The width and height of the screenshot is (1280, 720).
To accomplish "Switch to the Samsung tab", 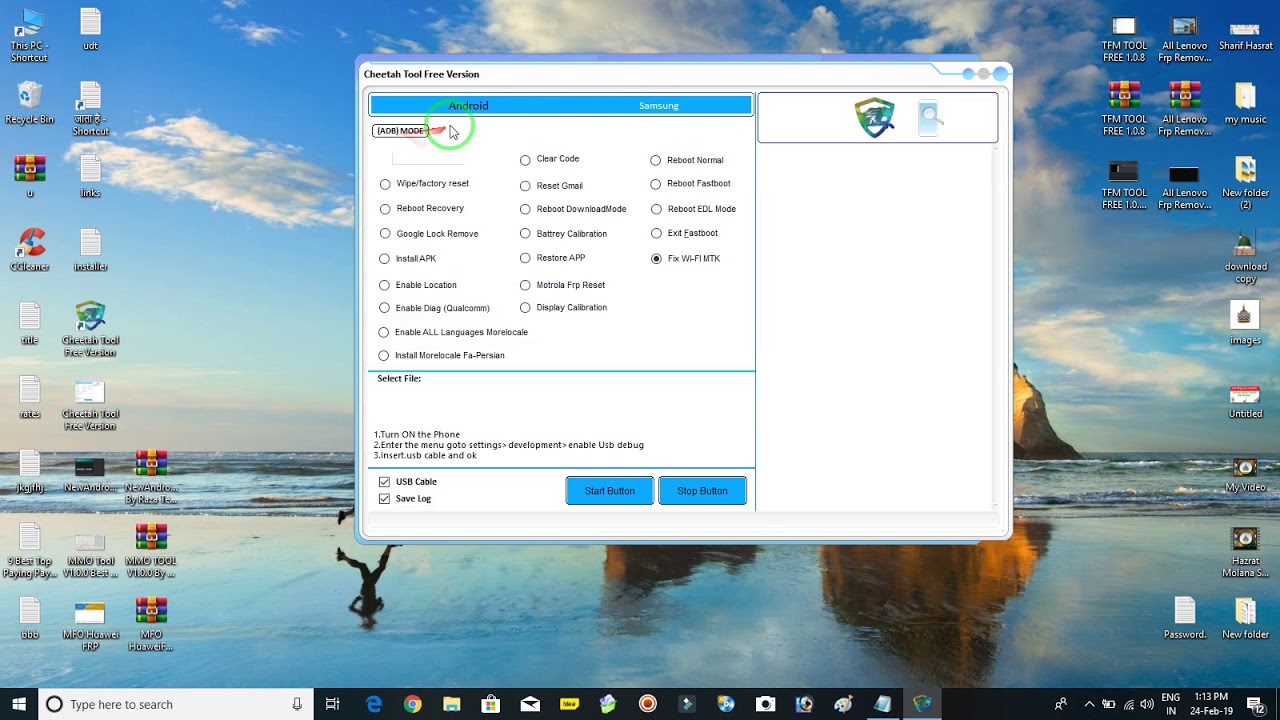I will 658,106.
